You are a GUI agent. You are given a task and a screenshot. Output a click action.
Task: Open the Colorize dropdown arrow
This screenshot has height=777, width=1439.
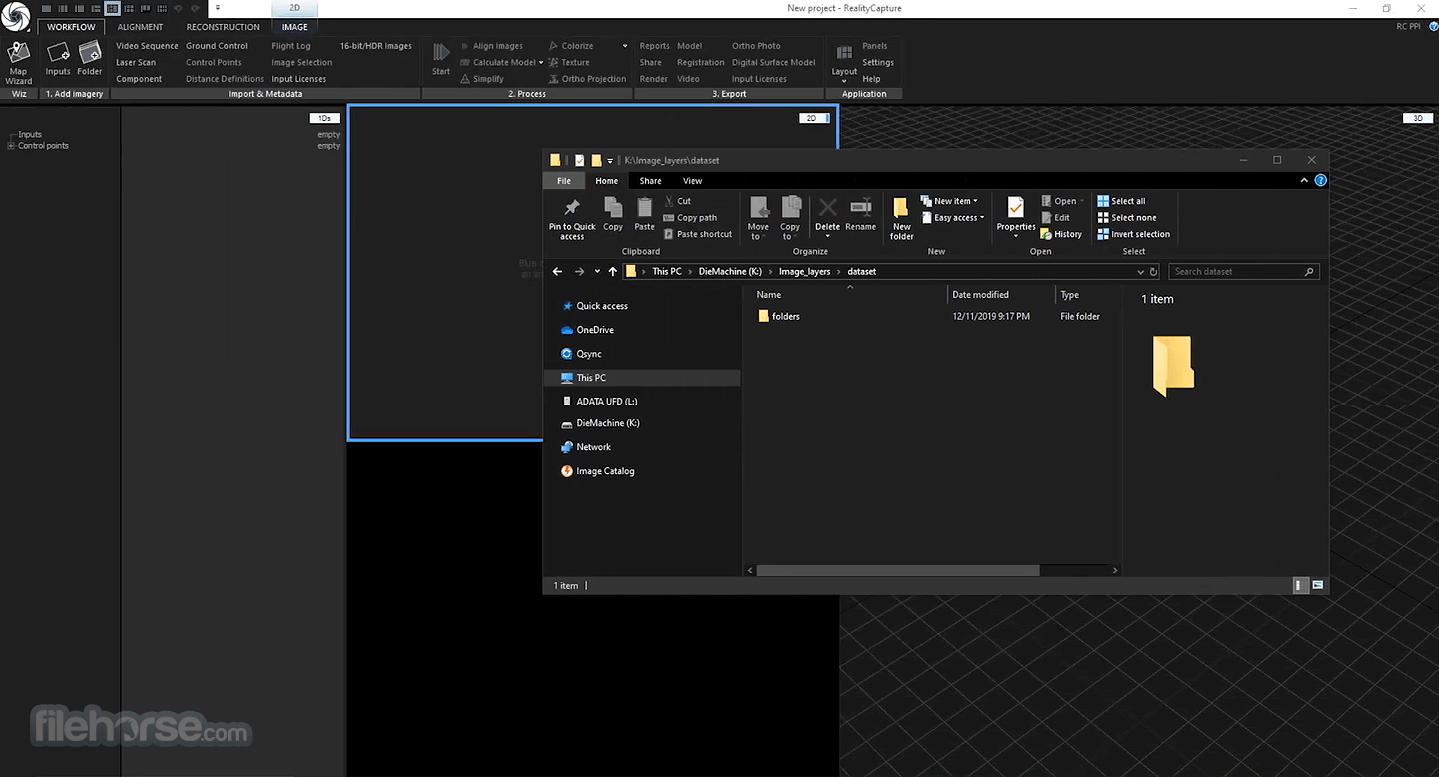625,46
